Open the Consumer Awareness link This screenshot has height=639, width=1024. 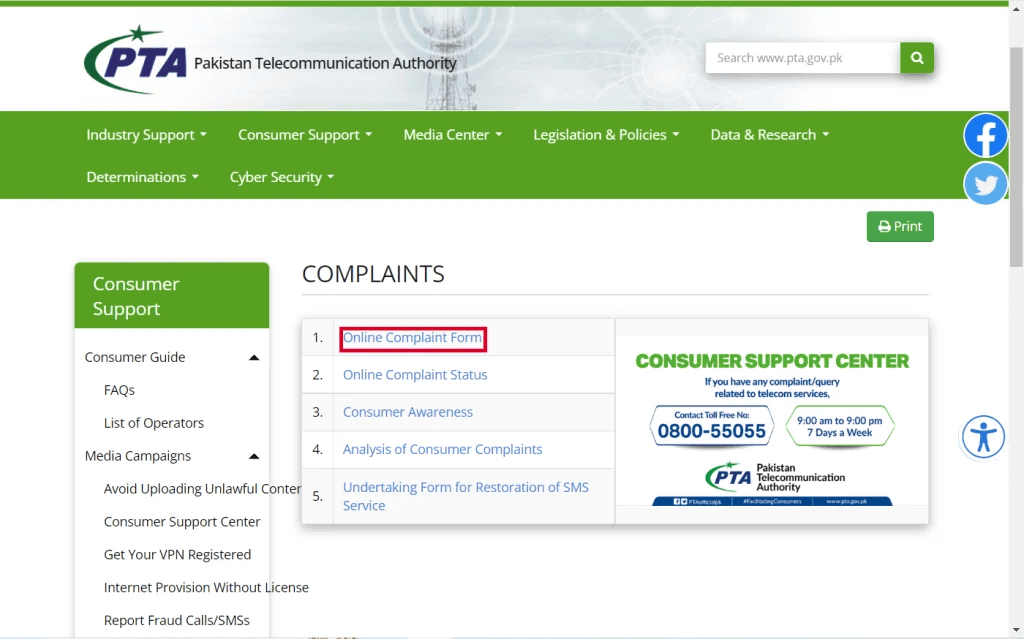(408, 412)
